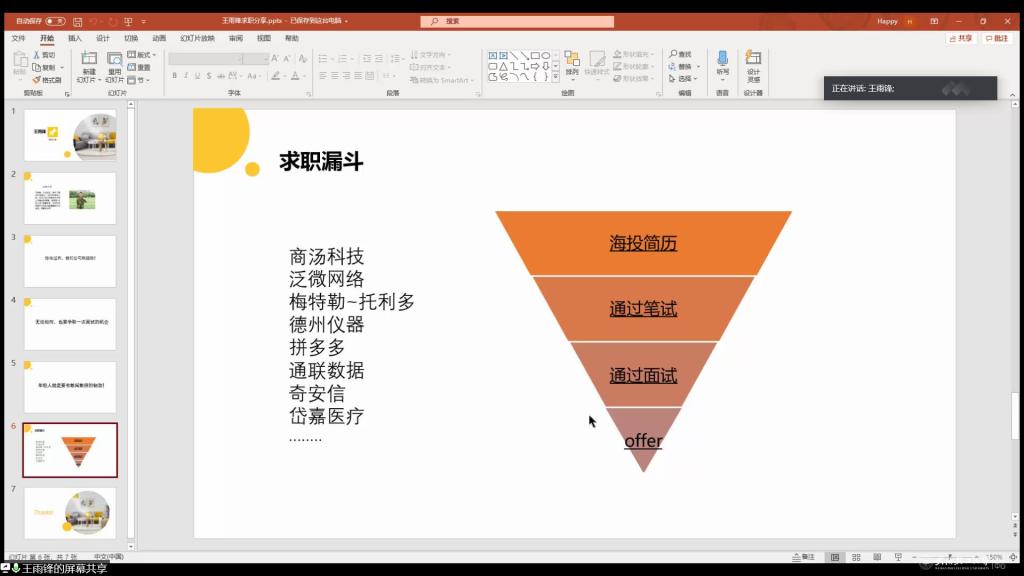
Task: Select slide 1 thumbnail
Action: click(x=71, y=135)
